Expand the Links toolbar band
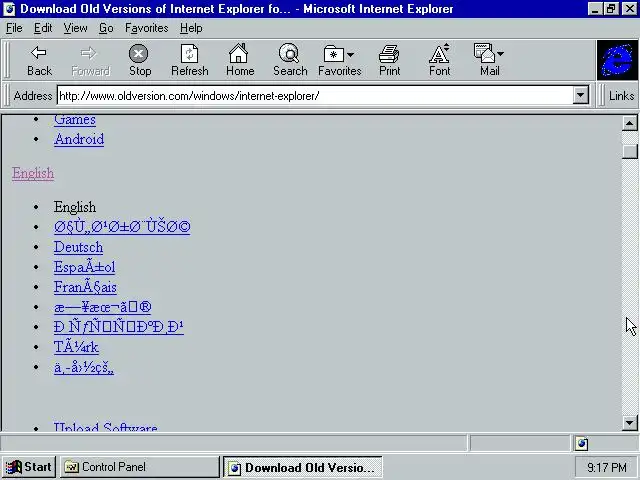 (621, 96)
